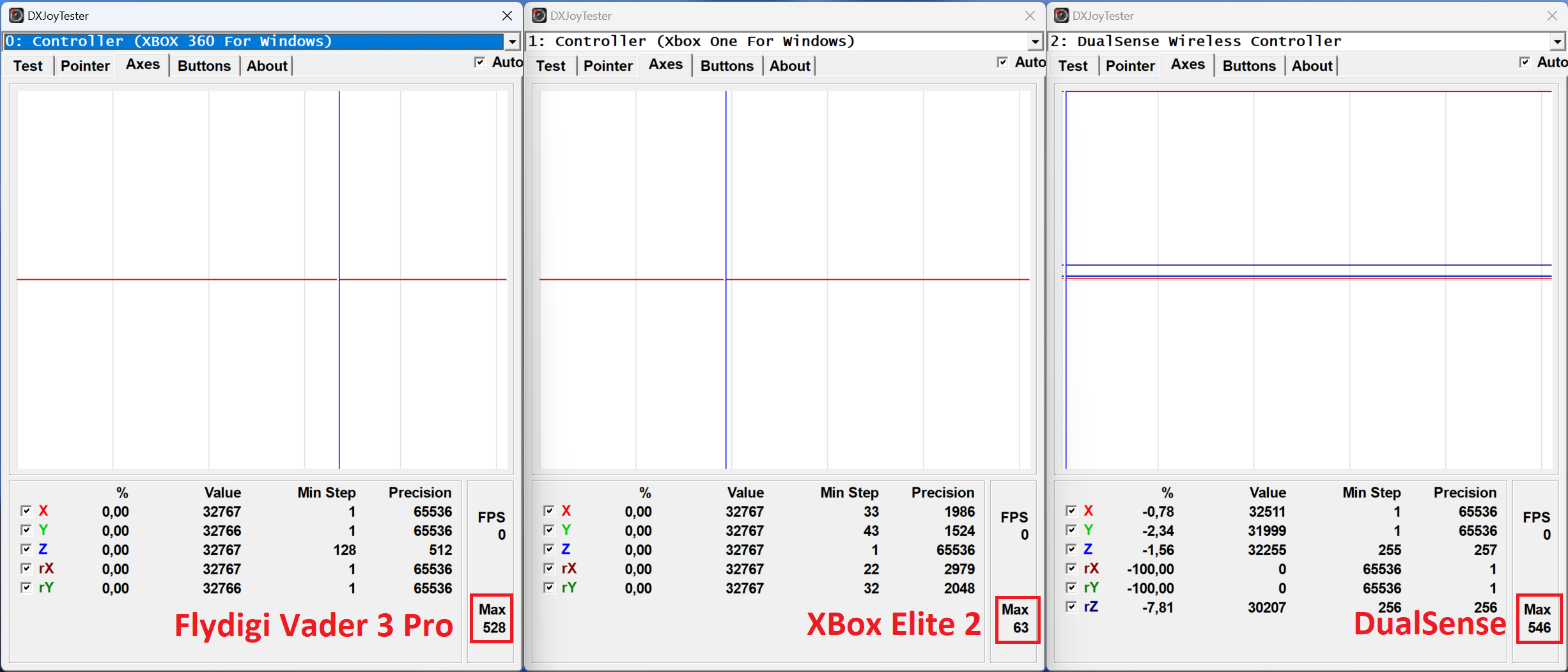Click the axes graph in DualSense window

pyautogui.click(x=1307, y=280)
